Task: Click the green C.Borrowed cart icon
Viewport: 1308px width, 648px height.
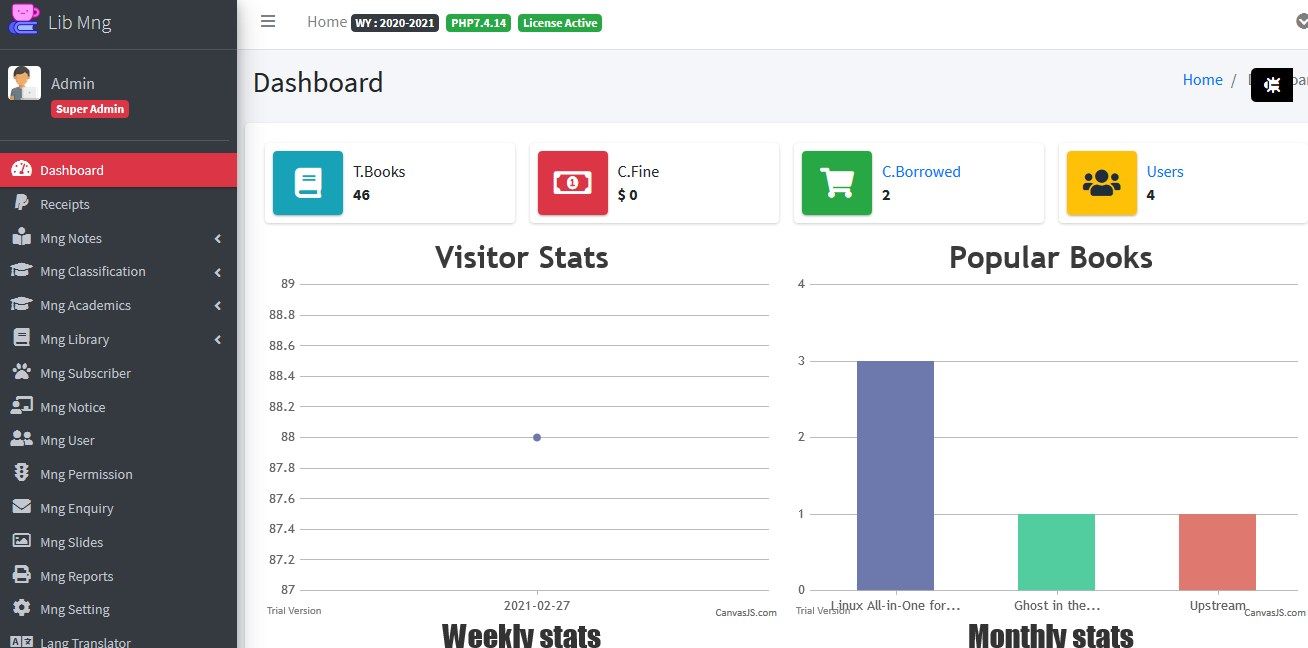Action: [x=836, y=183]
